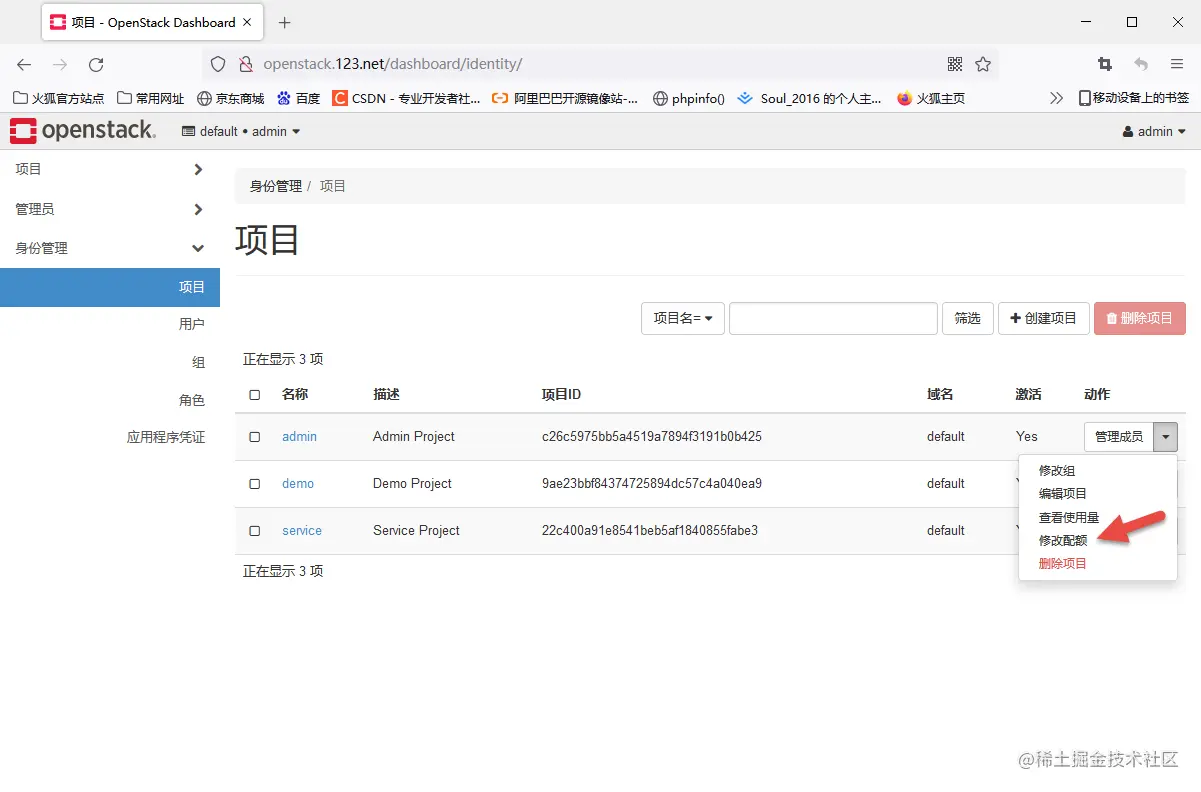
Task: Bookmark the page via the star icon
Action: pos(983,62)
